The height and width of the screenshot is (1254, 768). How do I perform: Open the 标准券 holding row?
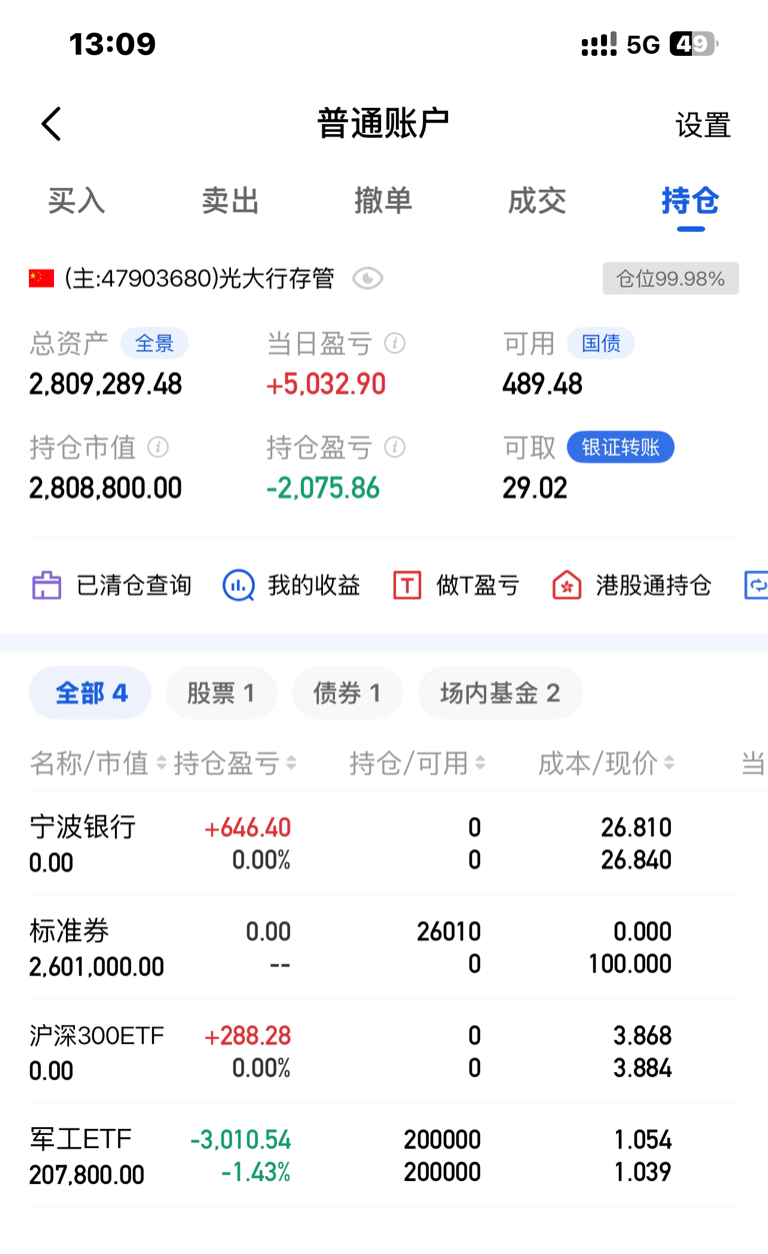tap(384, 947)
